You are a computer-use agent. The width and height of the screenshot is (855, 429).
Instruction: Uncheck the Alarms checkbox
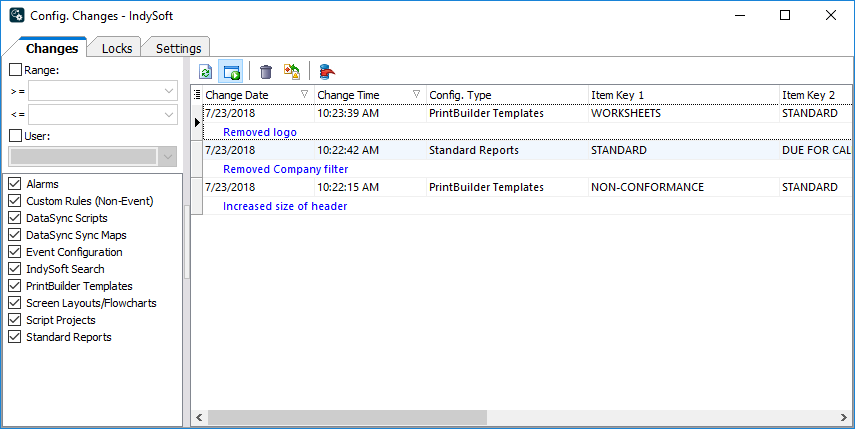click(x=15, y=184)
